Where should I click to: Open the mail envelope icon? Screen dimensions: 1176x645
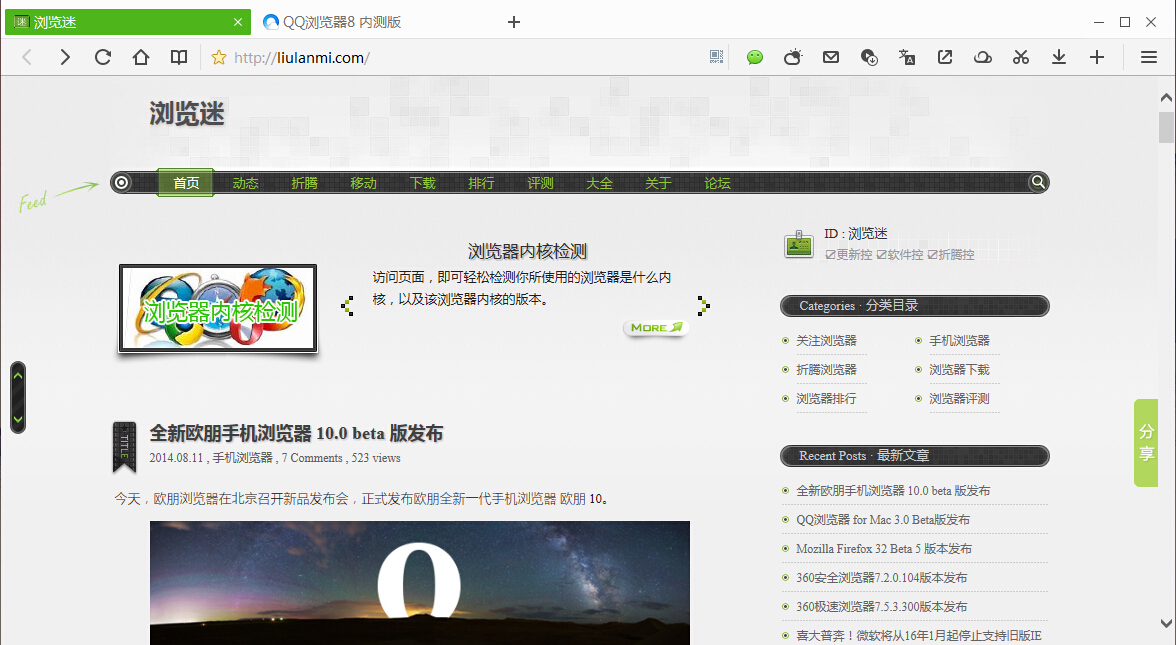[x=831, y=57]
